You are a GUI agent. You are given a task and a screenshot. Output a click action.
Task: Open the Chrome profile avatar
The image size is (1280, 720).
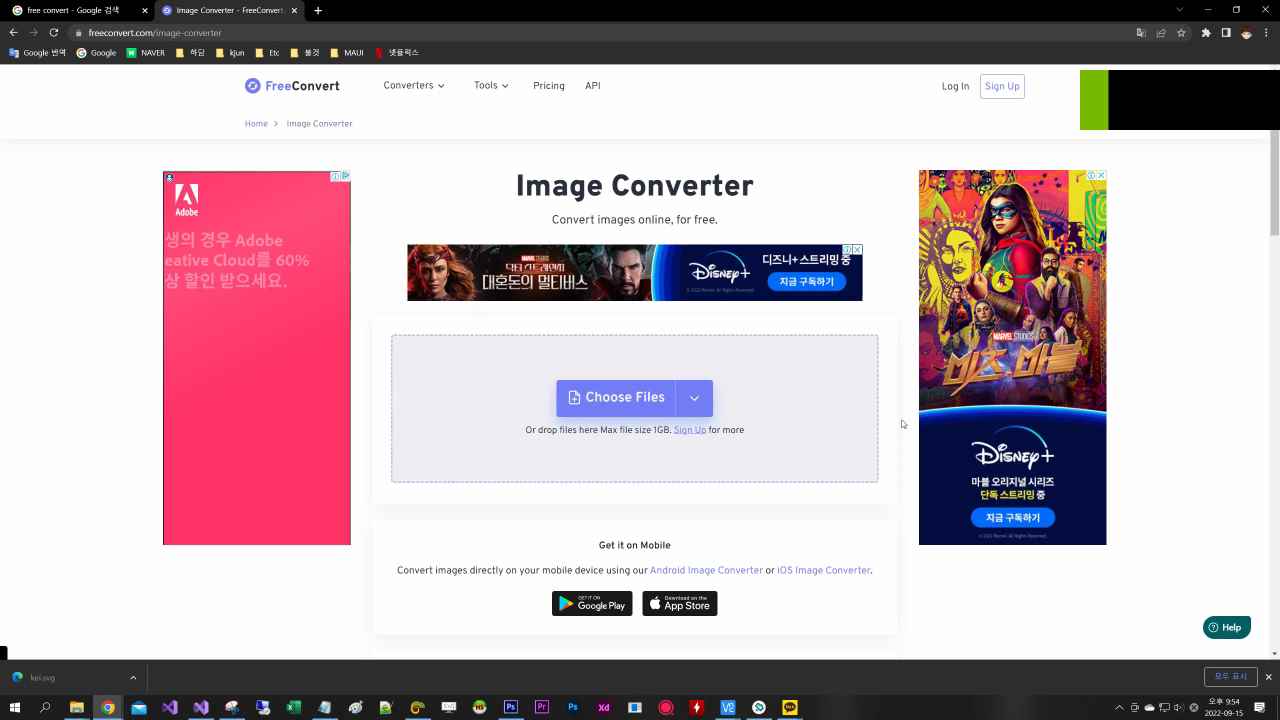coord(1246,33)
